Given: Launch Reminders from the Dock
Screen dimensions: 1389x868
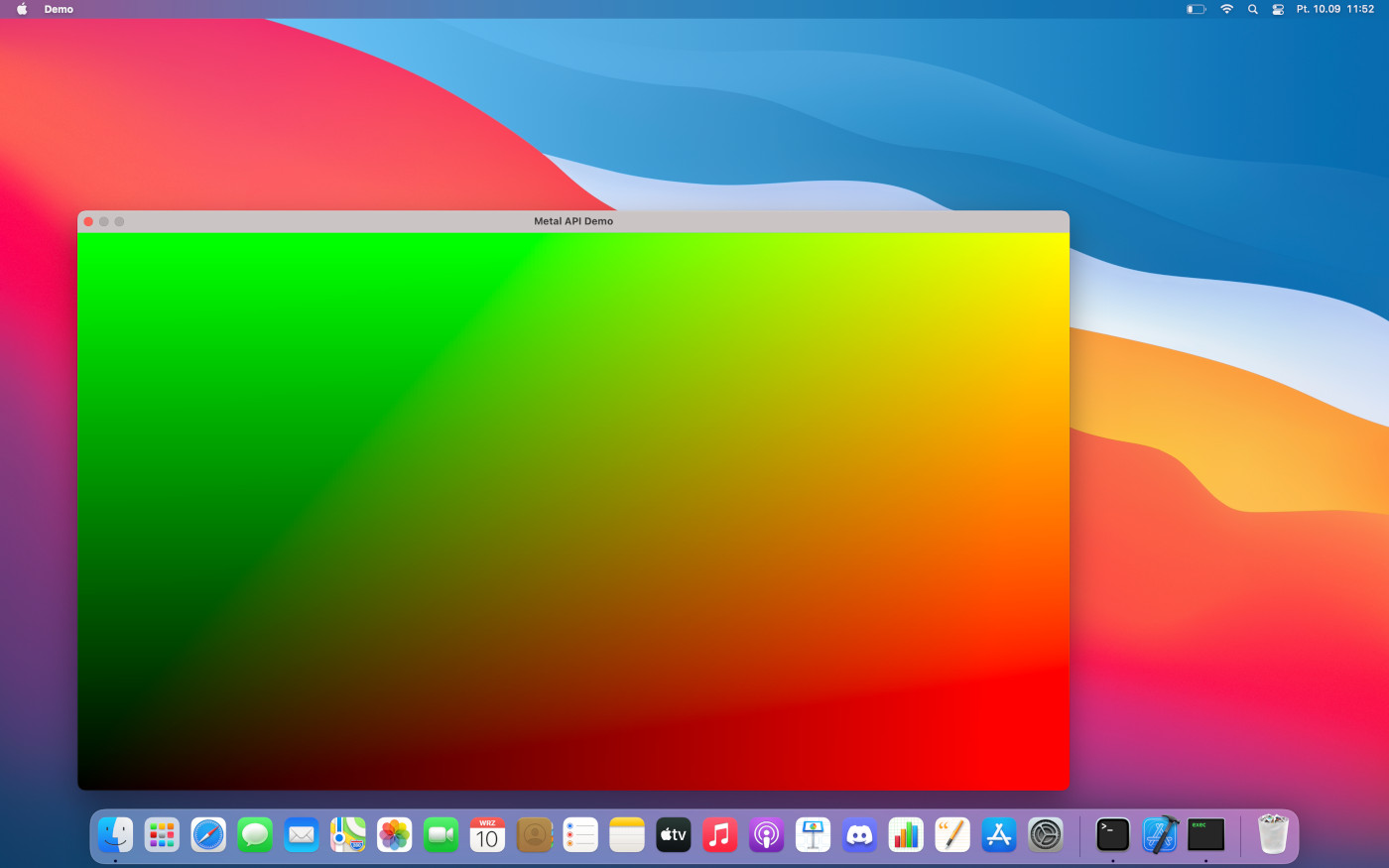Looking at the screenshot, I should 580,834.
